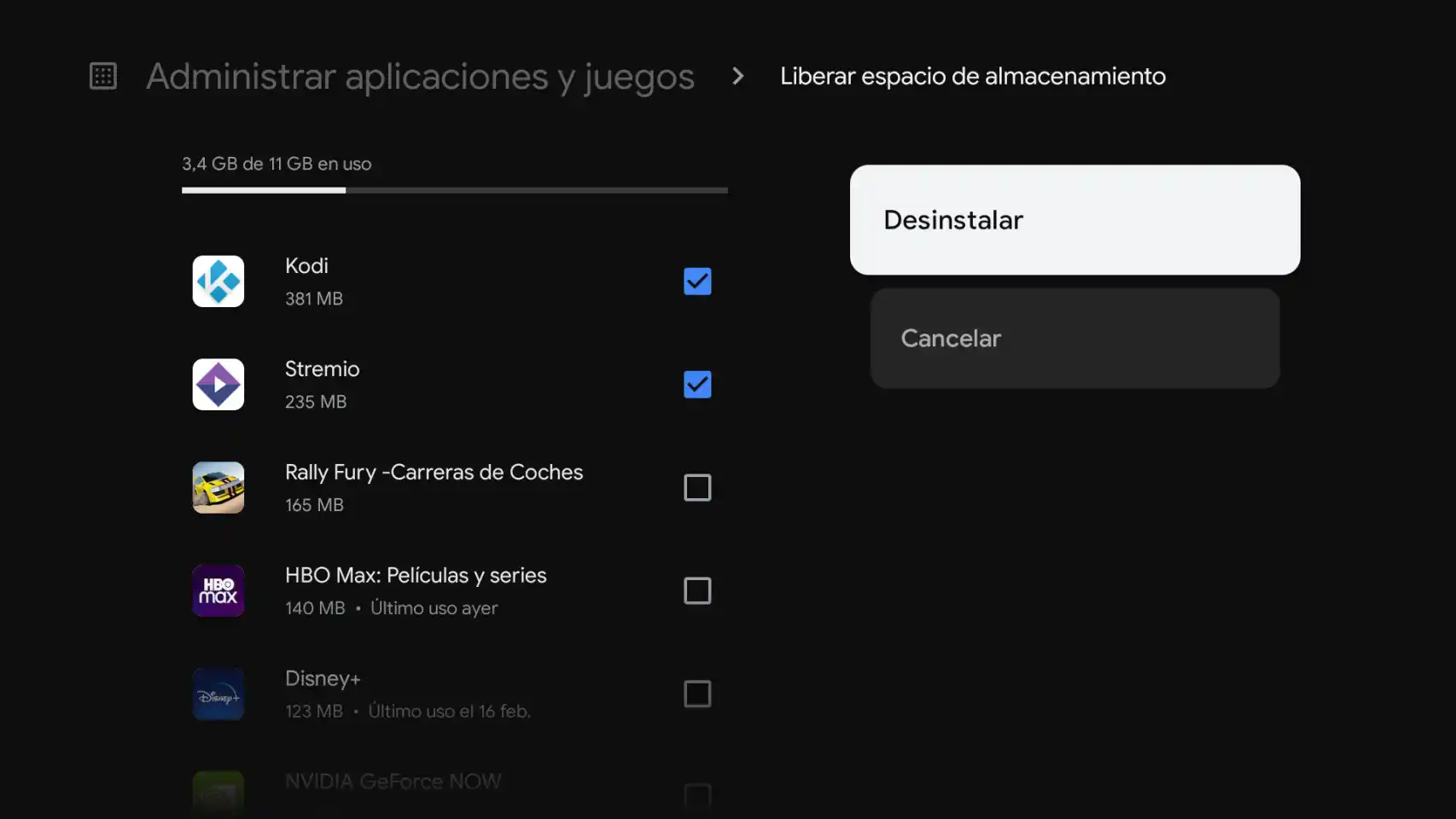The height and width of the screenshot is (819, 1456).
Task: Select Liberar espacio de almacenamiento header
Action: [973, 76]
